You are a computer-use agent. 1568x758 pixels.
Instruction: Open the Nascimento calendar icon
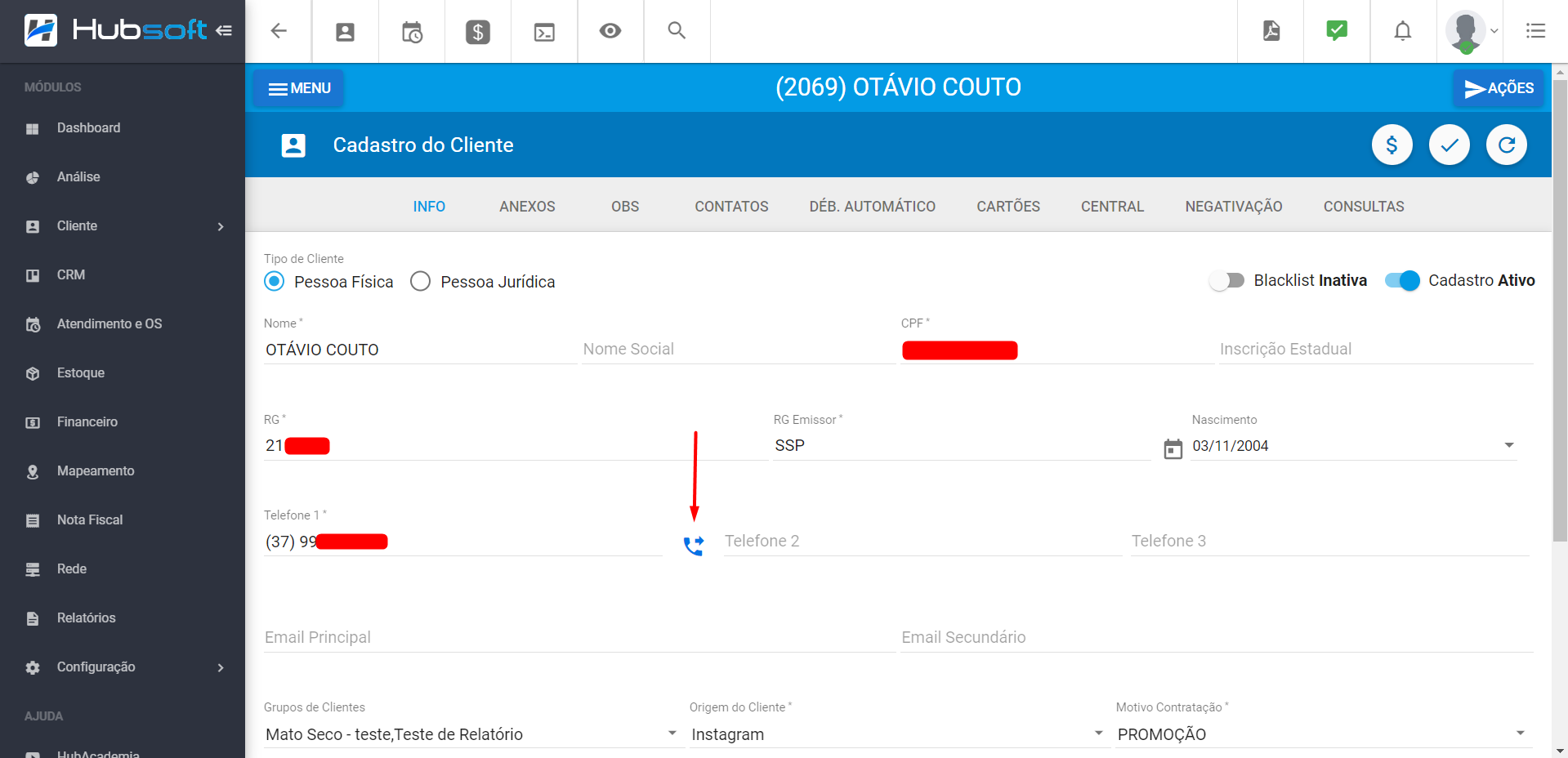coord(1173,449)
